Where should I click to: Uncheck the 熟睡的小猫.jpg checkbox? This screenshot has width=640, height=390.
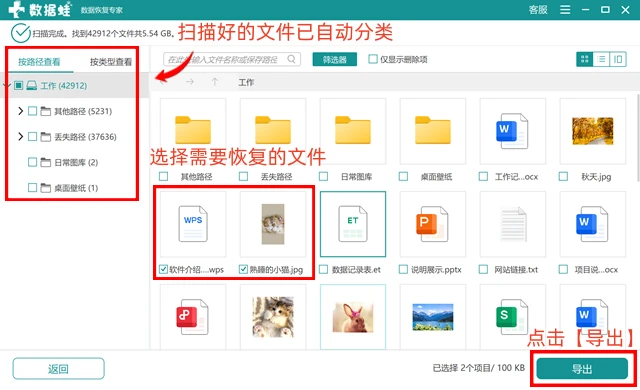[x=243, y=269]
